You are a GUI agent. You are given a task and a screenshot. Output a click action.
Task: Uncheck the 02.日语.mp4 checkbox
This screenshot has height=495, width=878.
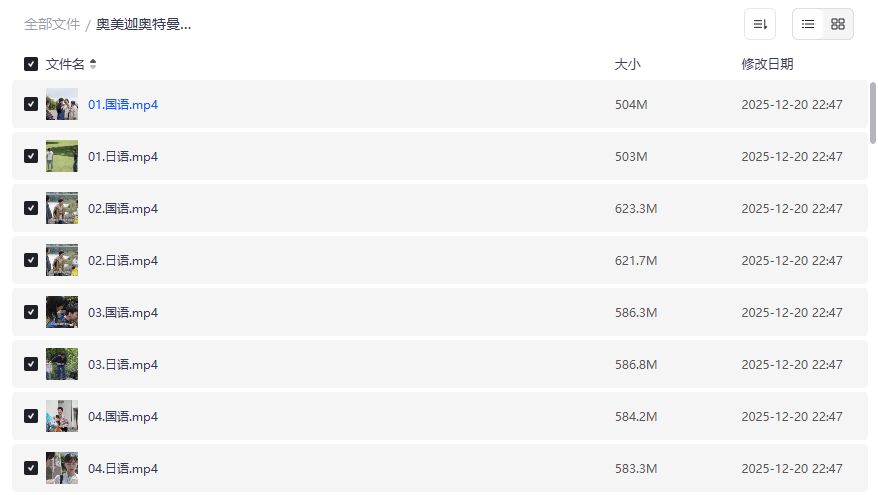31,260
